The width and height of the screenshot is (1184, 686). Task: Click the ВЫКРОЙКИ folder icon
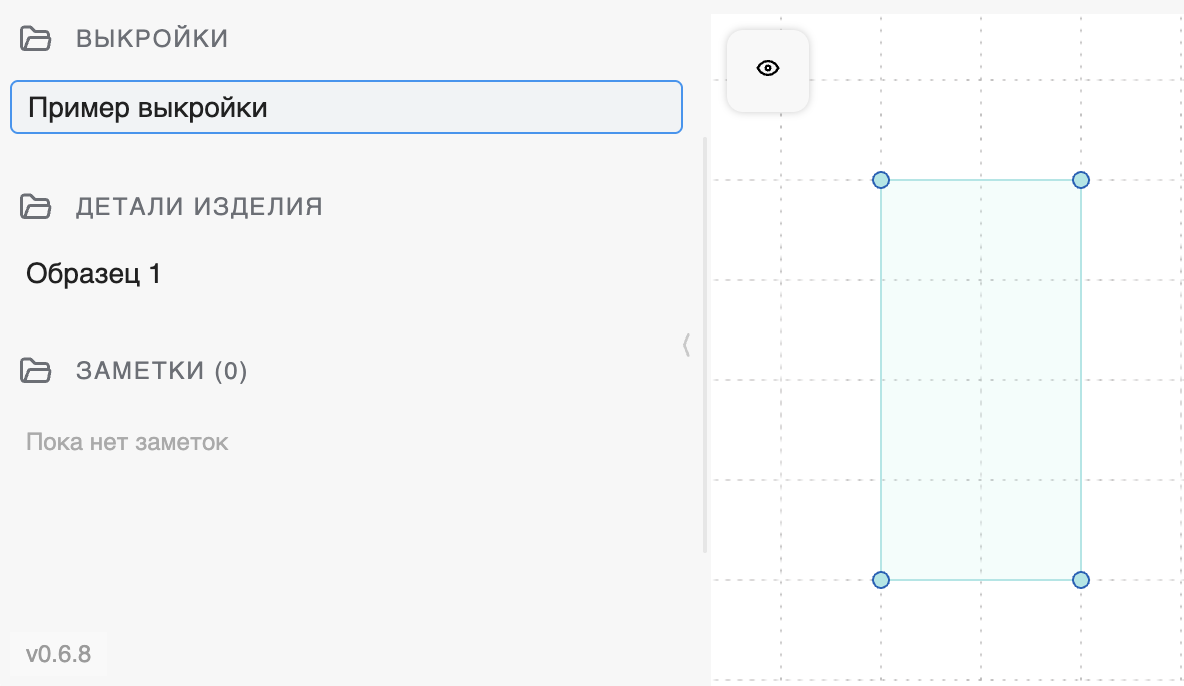(x=36, y=38)
